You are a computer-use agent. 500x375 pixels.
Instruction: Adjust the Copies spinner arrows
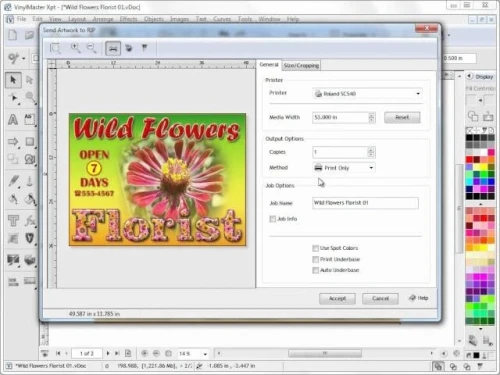tap(371, 152)
